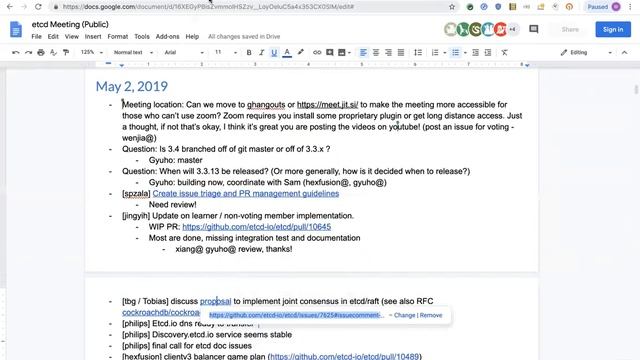Viewport: 640px width, 360px height.
Task: Open zoom level dropdown 125%
Action: coord(91,52)
